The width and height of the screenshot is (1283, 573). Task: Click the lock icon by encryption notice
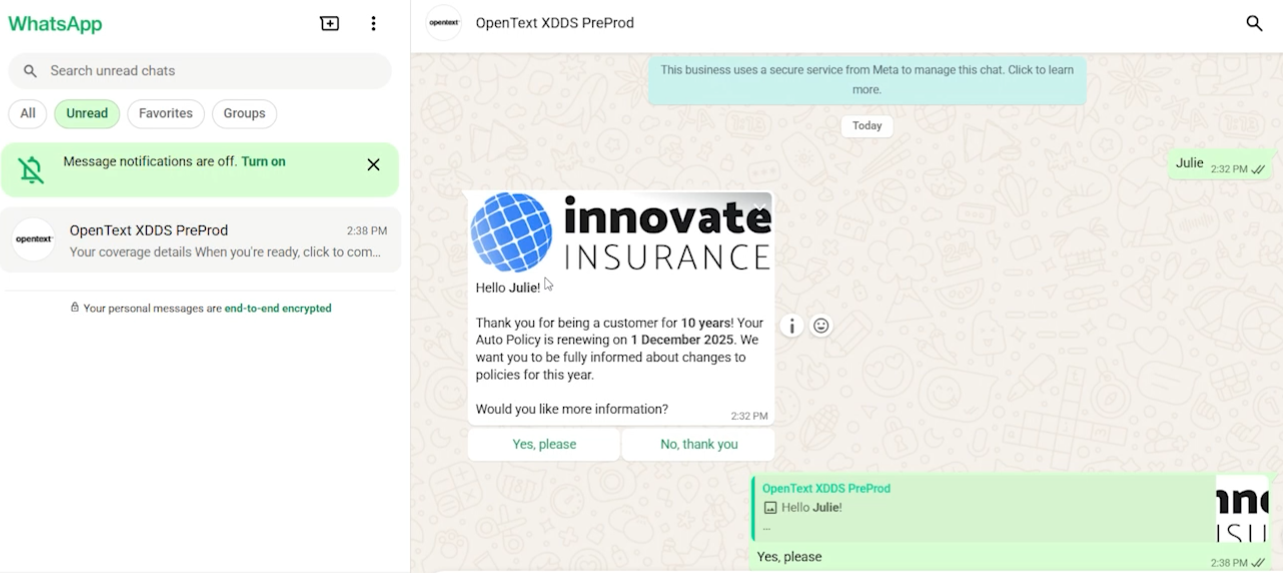[x=74, y=308]
